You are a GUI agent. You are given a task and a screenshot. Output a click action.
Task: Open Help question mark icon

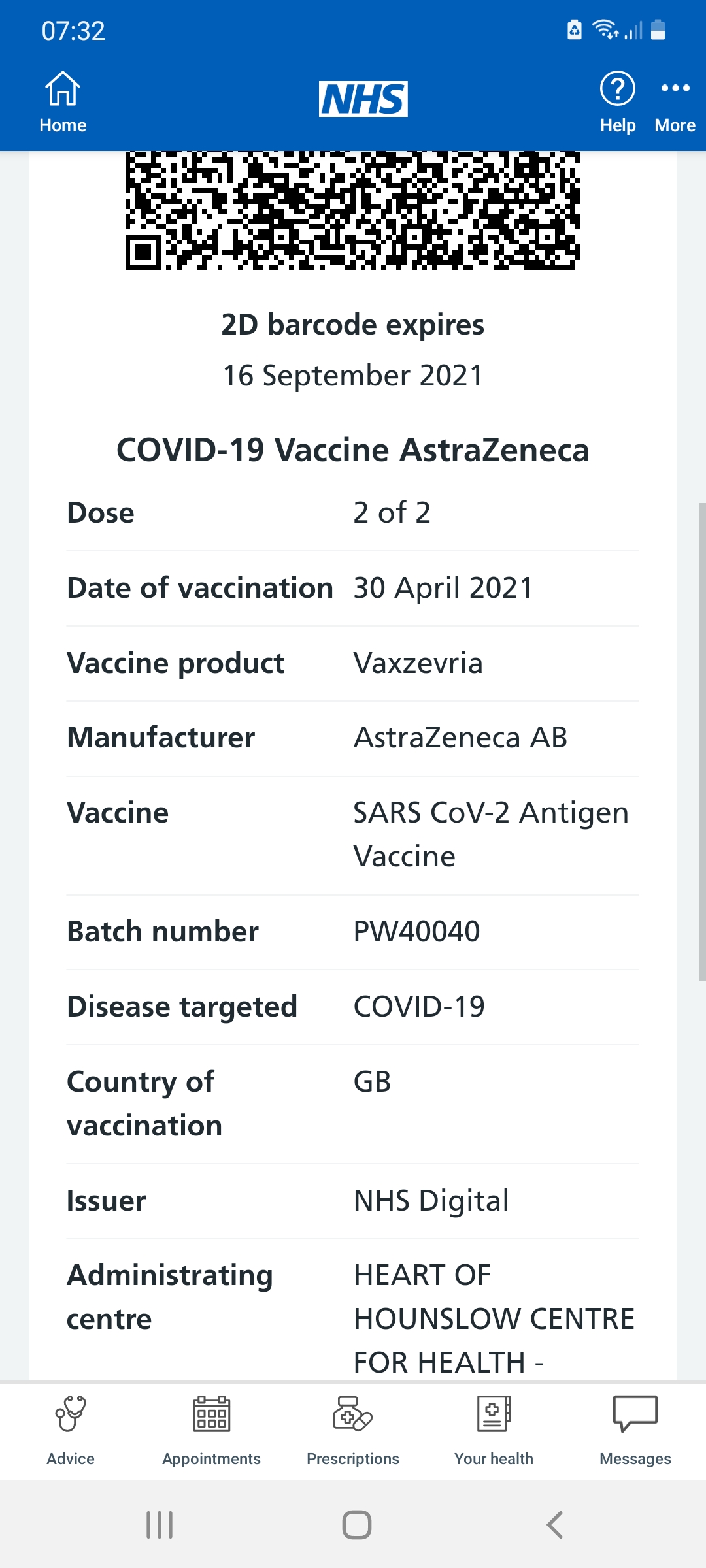(617, 89)
